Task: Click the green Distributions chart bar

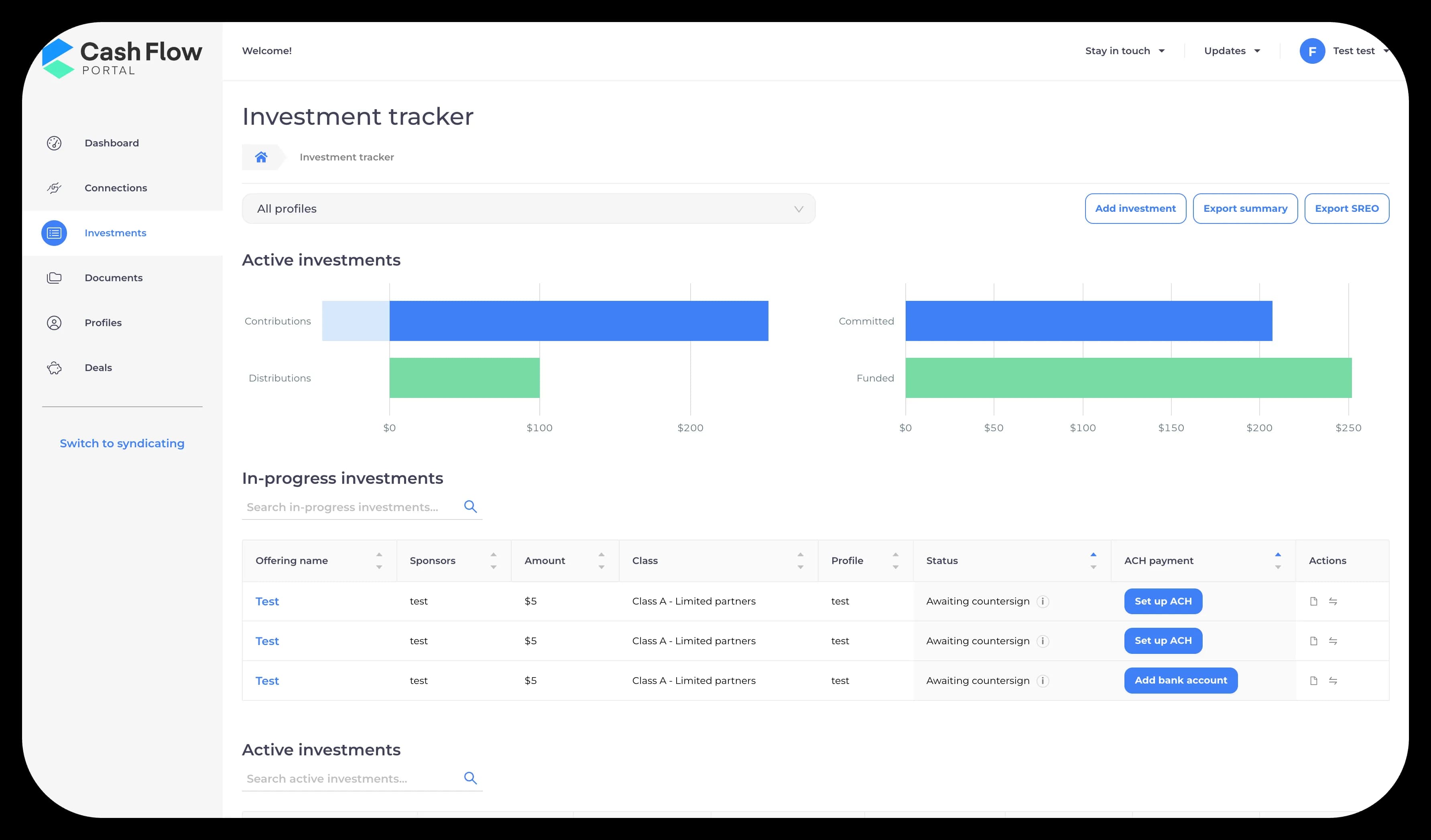Action: (x=465, y=377)
